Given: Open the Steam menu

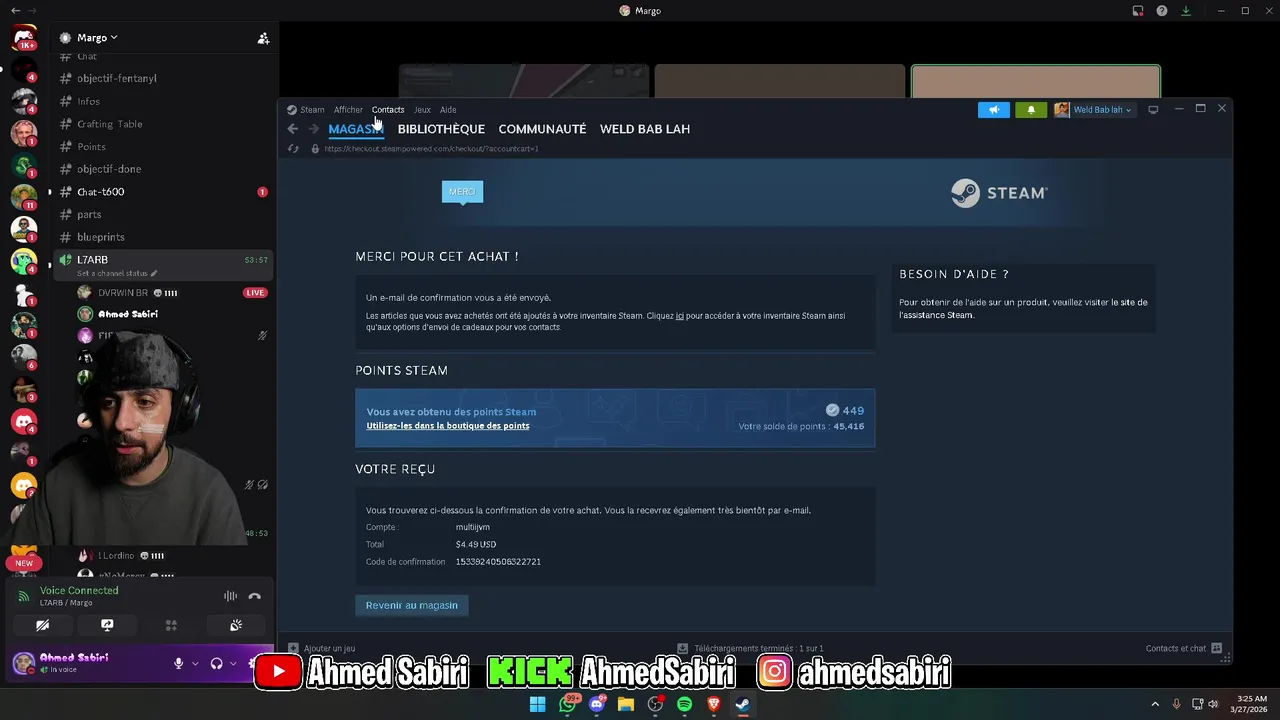Looking at the screenshot, I should (312, 110).
